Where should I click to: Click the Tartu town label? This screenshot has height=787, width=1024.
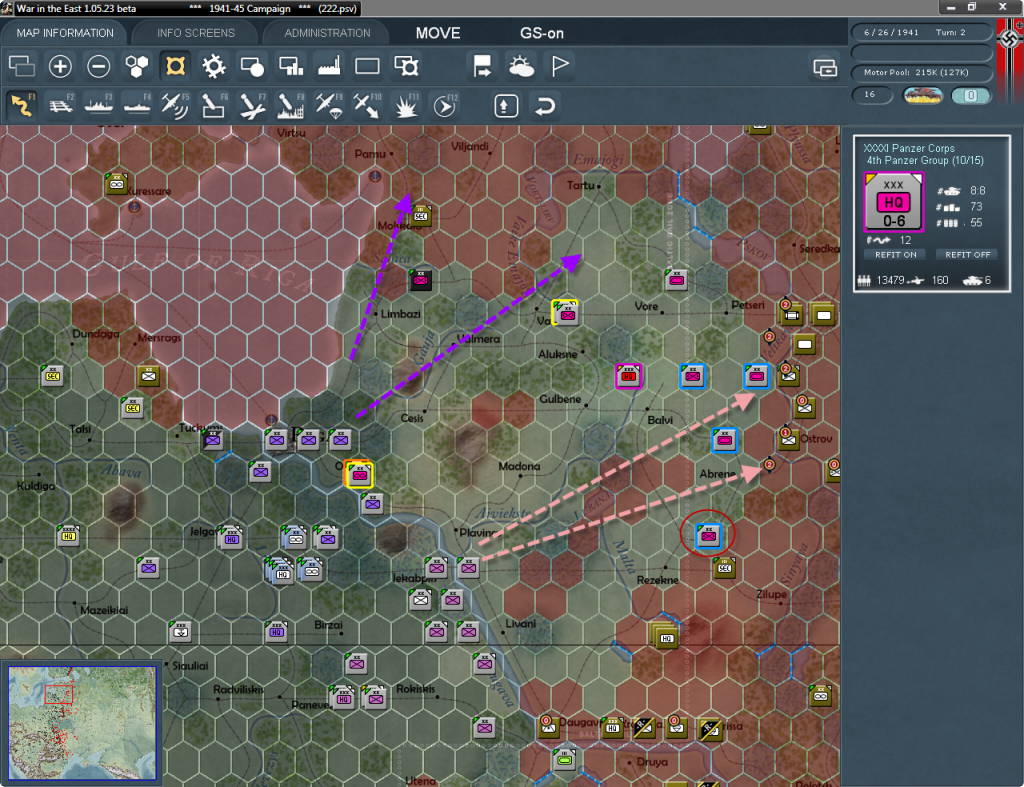point(581,185)
